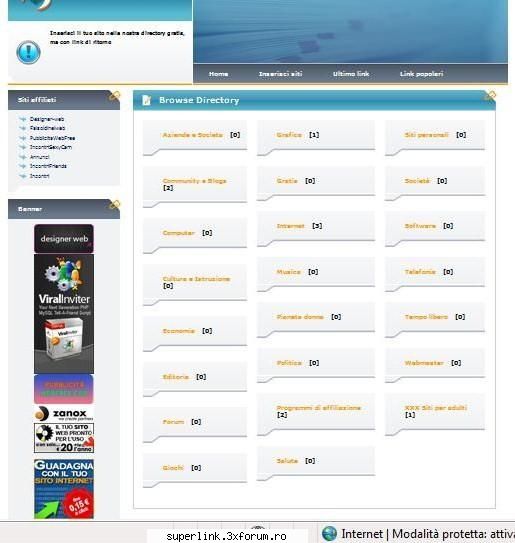Browse the Telefonia category
This screenshot has height=543, width=515.
point(420,272)
